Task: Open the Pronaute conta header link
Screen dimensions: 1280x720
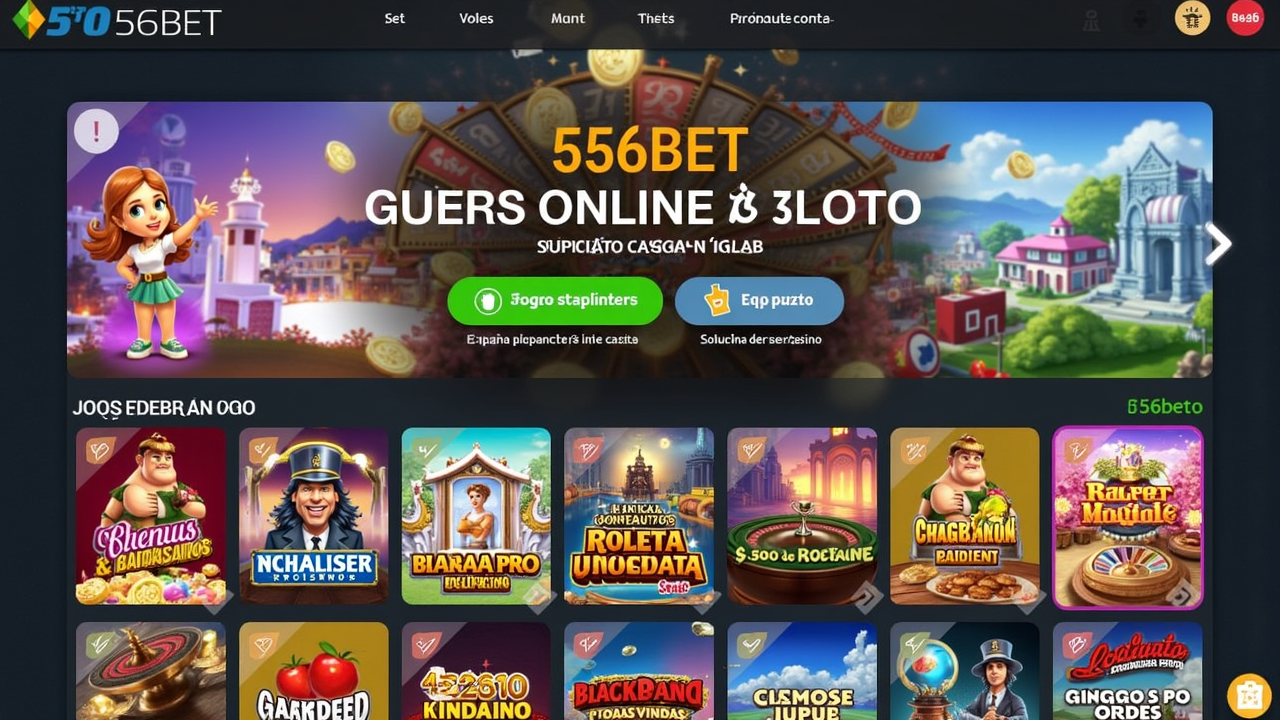Action: pyautogui.click(x=781, y=18)
